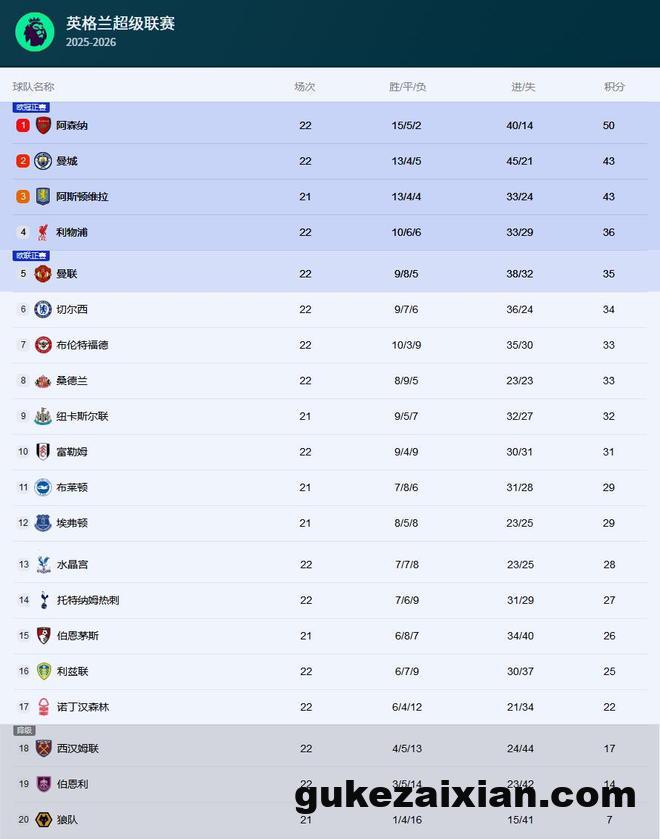Viewport: 660px width, 839px height.
Task: Click the Newcastle United club crest
Action: [43, 416]
